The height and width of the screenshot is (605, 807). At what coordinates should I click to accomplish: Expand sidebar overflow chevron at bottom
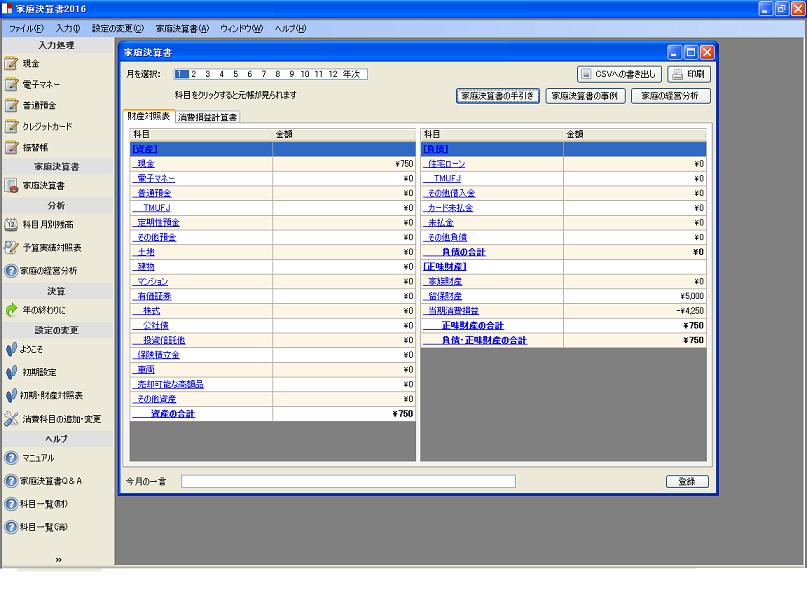point(58,560)
